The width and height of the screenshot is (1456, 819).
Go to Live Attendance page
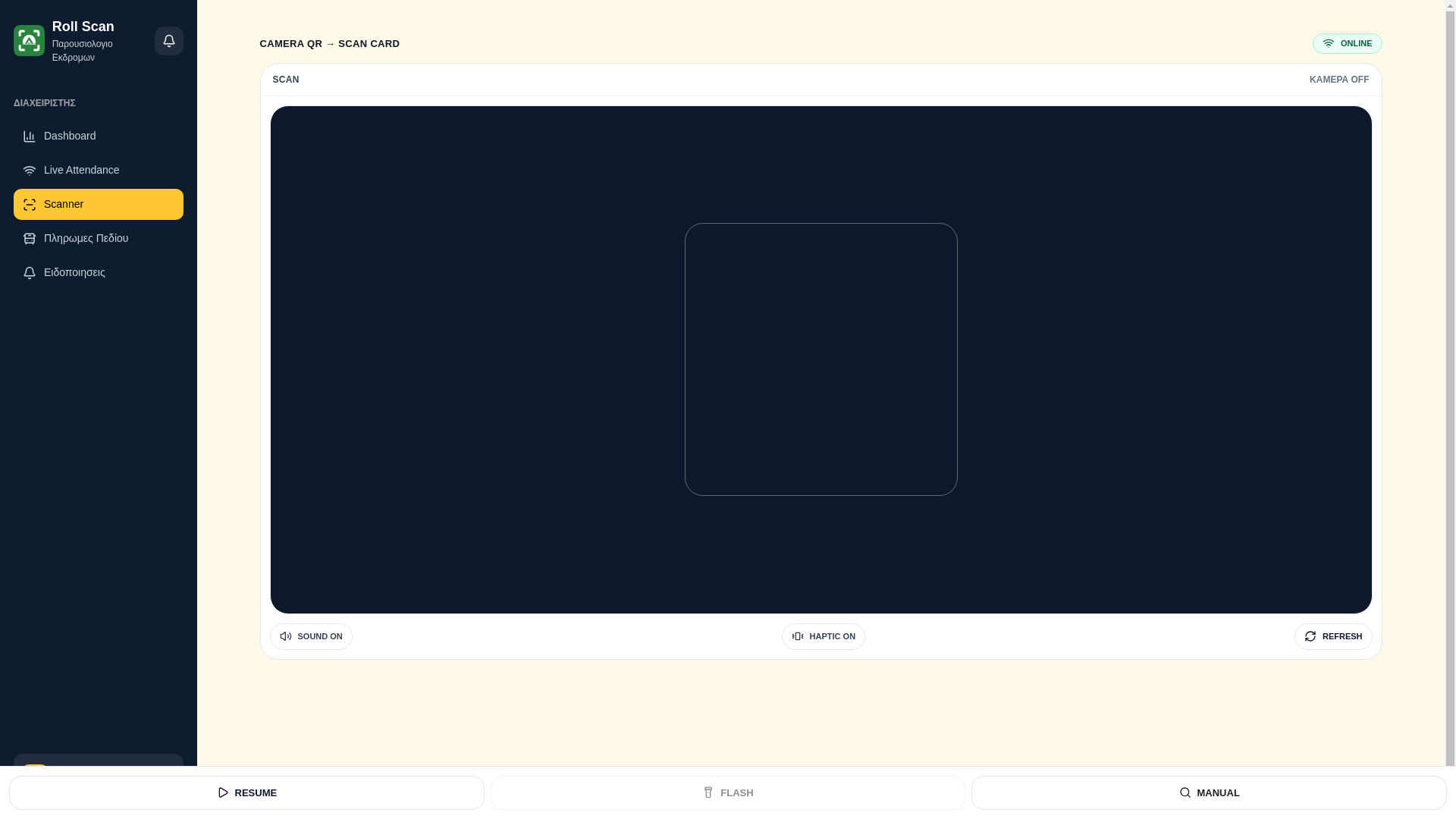pos(99,170)
